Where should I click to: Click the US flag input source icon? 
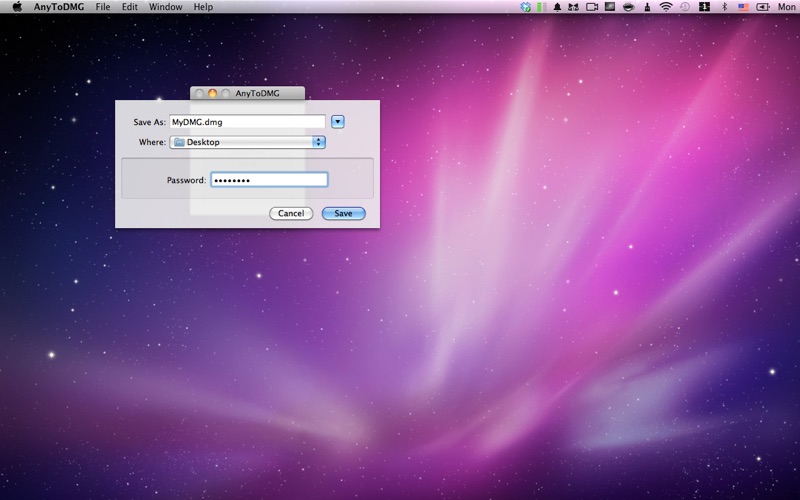tap(743, 7)
